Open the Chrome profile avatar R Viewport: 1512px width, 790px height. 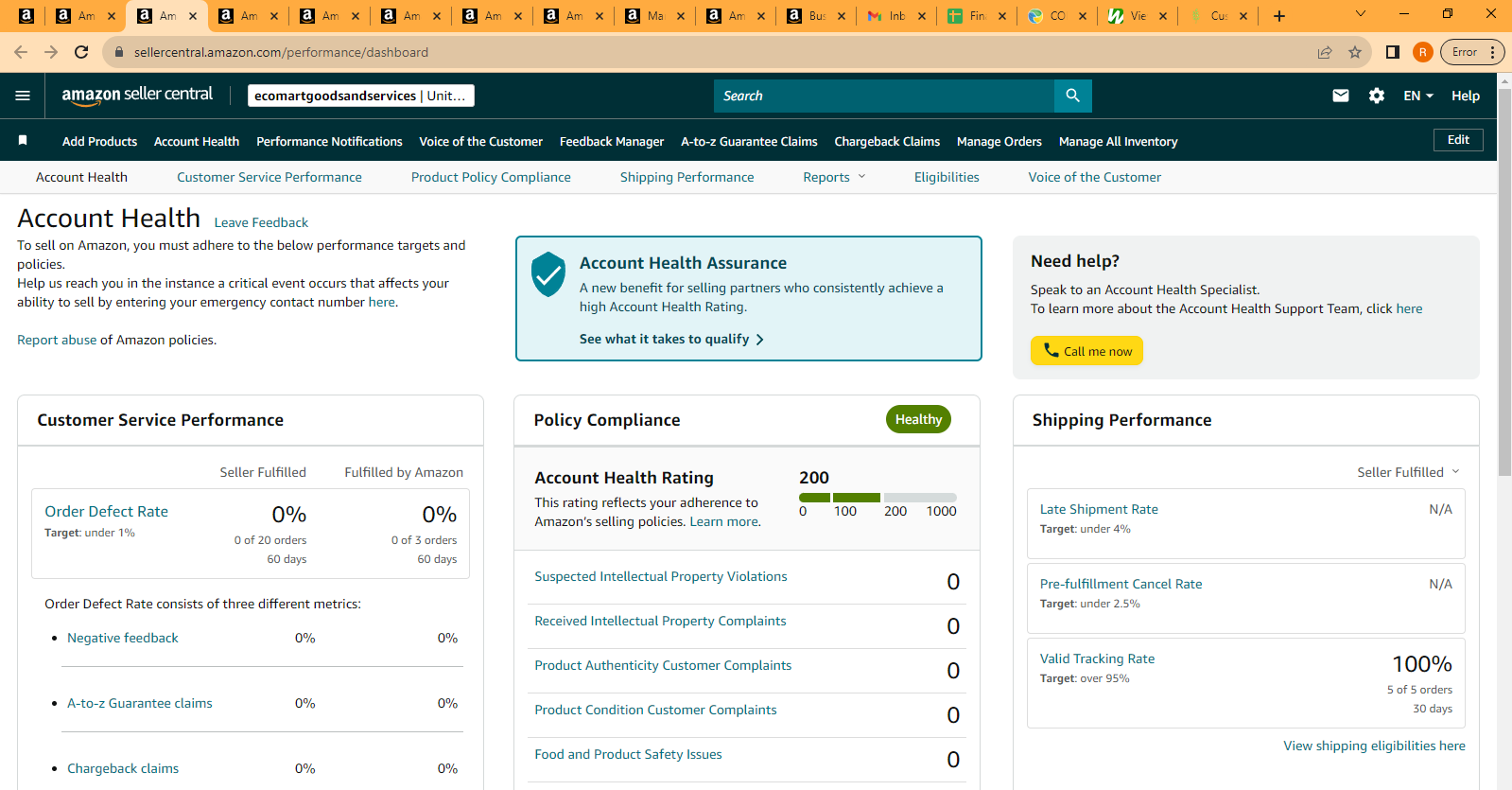(1422, 52)
